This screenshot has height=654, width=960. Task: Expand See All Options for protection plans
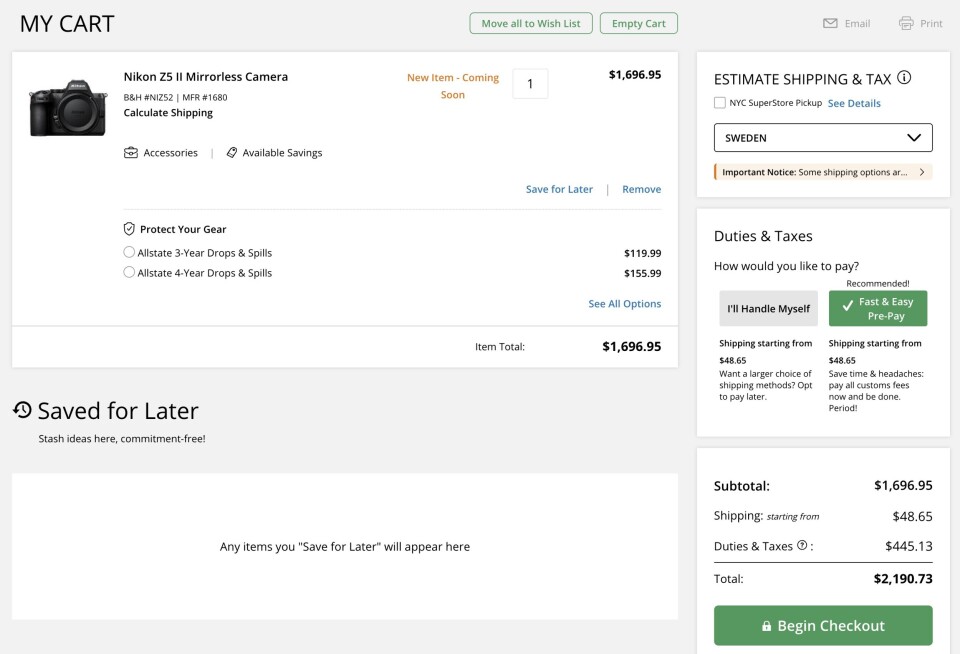tap(624, 304)
